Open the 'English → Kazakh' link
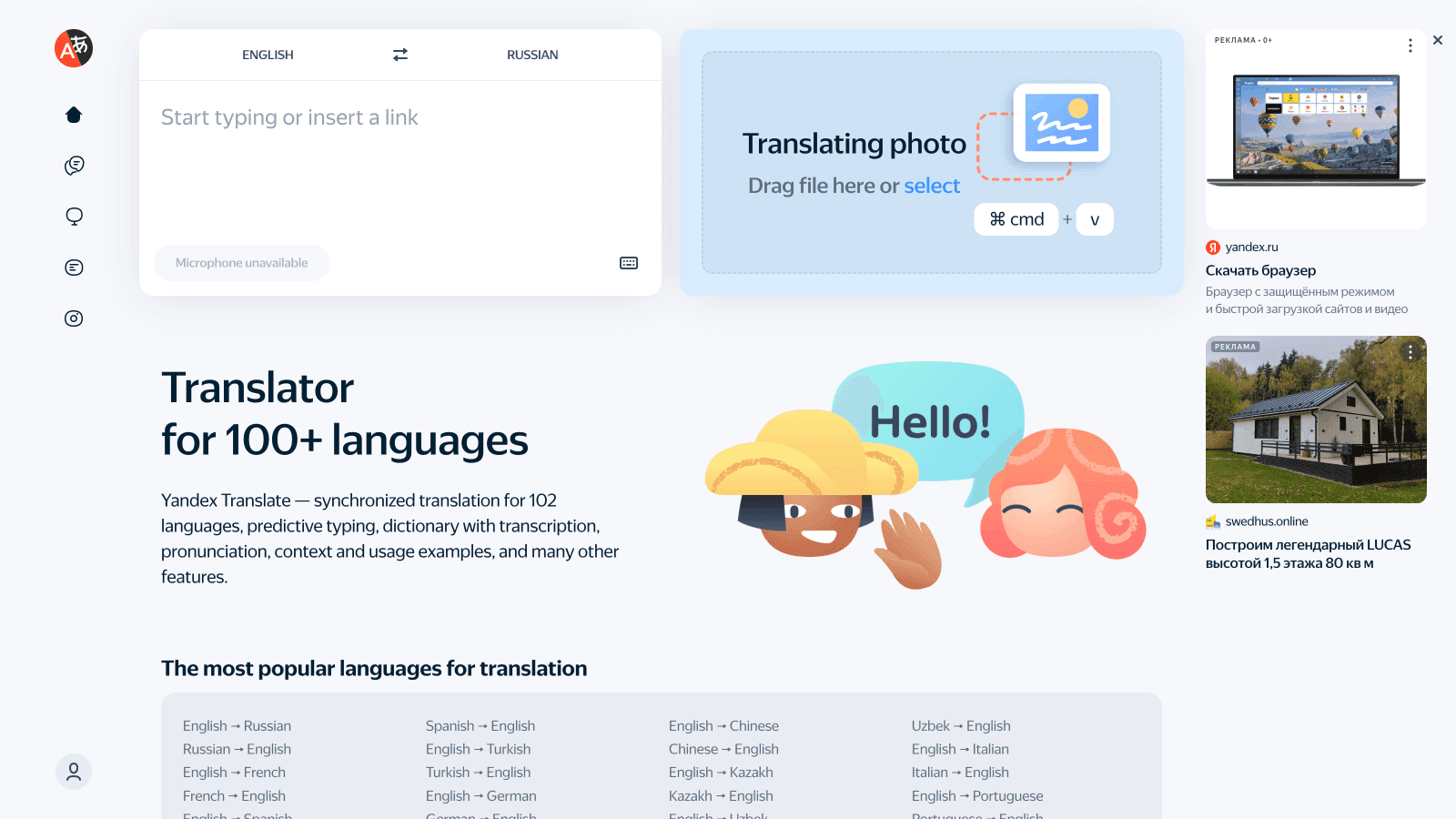This screenshot has height=819, width=1456. (x=721, y=773)
